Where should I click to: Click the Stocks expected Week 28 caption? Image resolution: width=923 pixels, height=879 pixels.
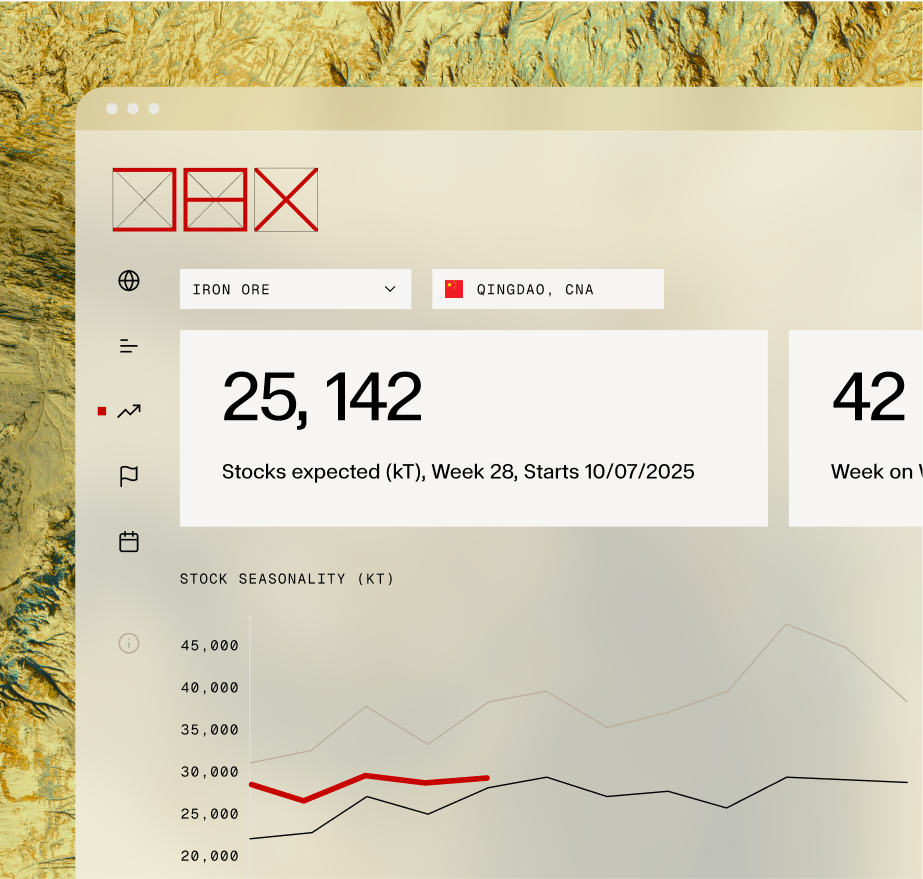[x=458, y=472]
